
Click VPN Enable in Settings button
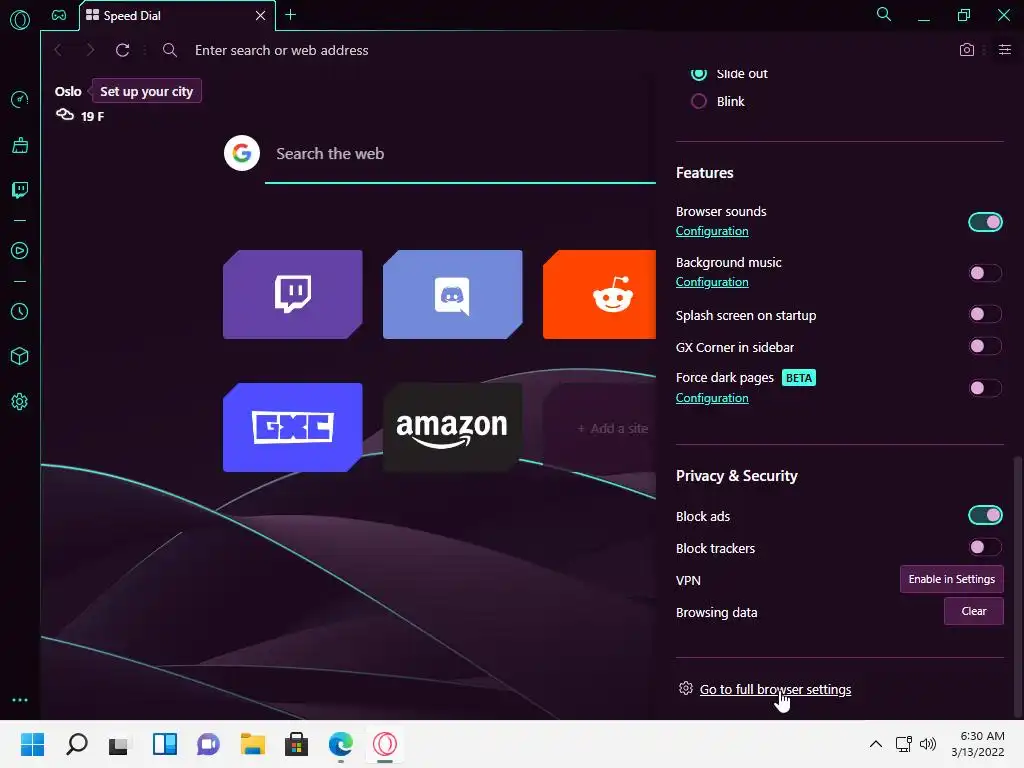click(x=952, y=579)
